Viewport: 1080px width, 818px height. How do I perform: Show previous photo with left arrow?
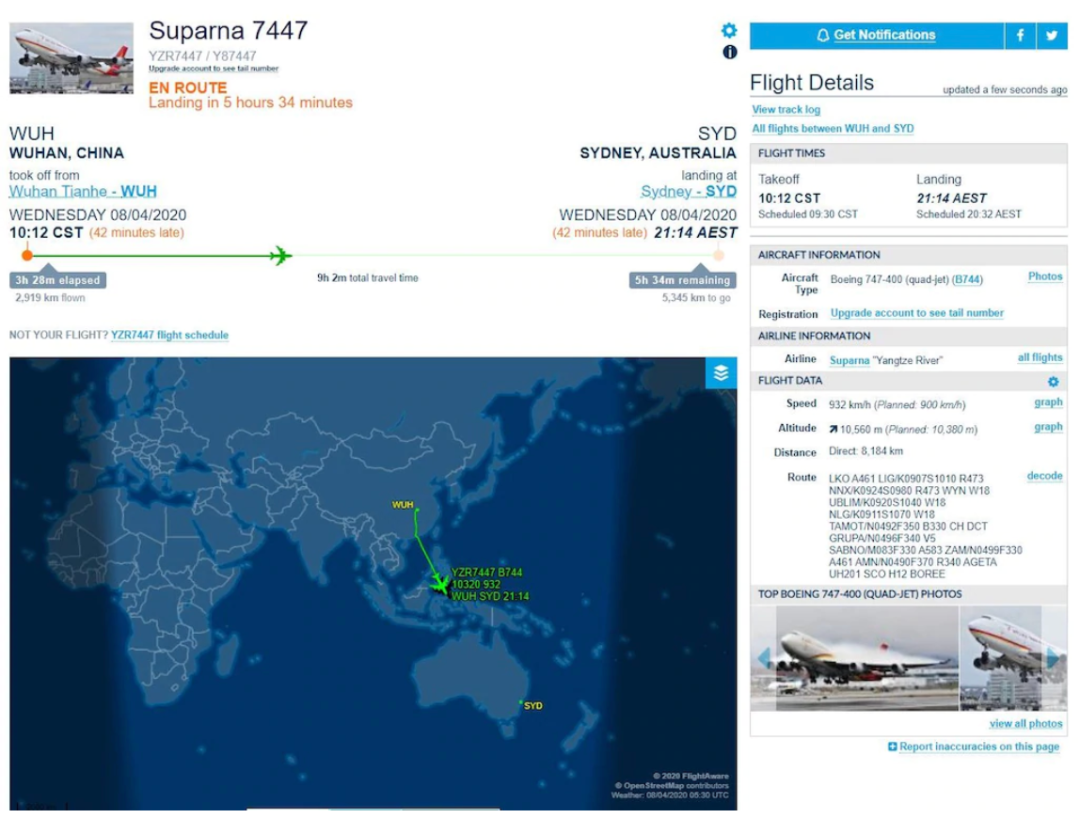tap(763, 658)
